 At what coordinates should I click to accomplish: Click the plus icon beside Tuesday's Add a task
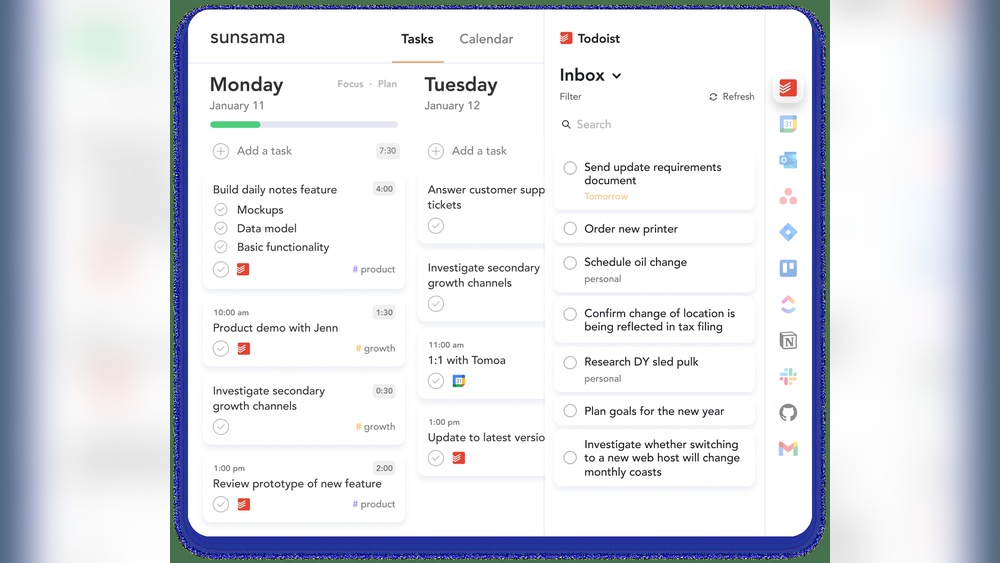pos(436,151)
